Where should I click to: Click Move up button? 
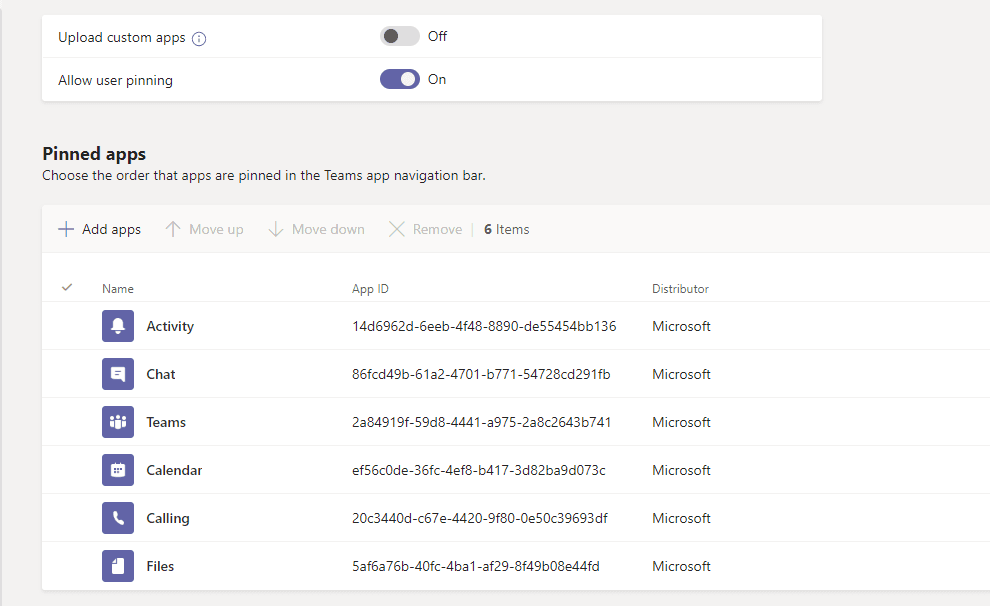coord(205,229)
